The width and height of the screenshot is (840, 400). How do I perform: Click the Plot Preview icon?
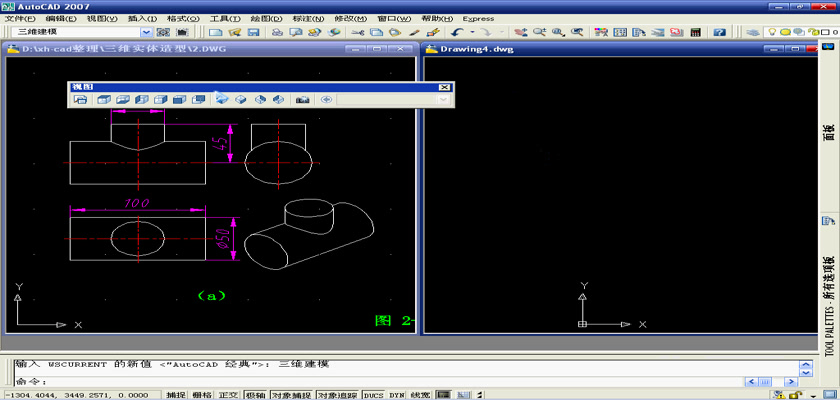tap(296, 32)
